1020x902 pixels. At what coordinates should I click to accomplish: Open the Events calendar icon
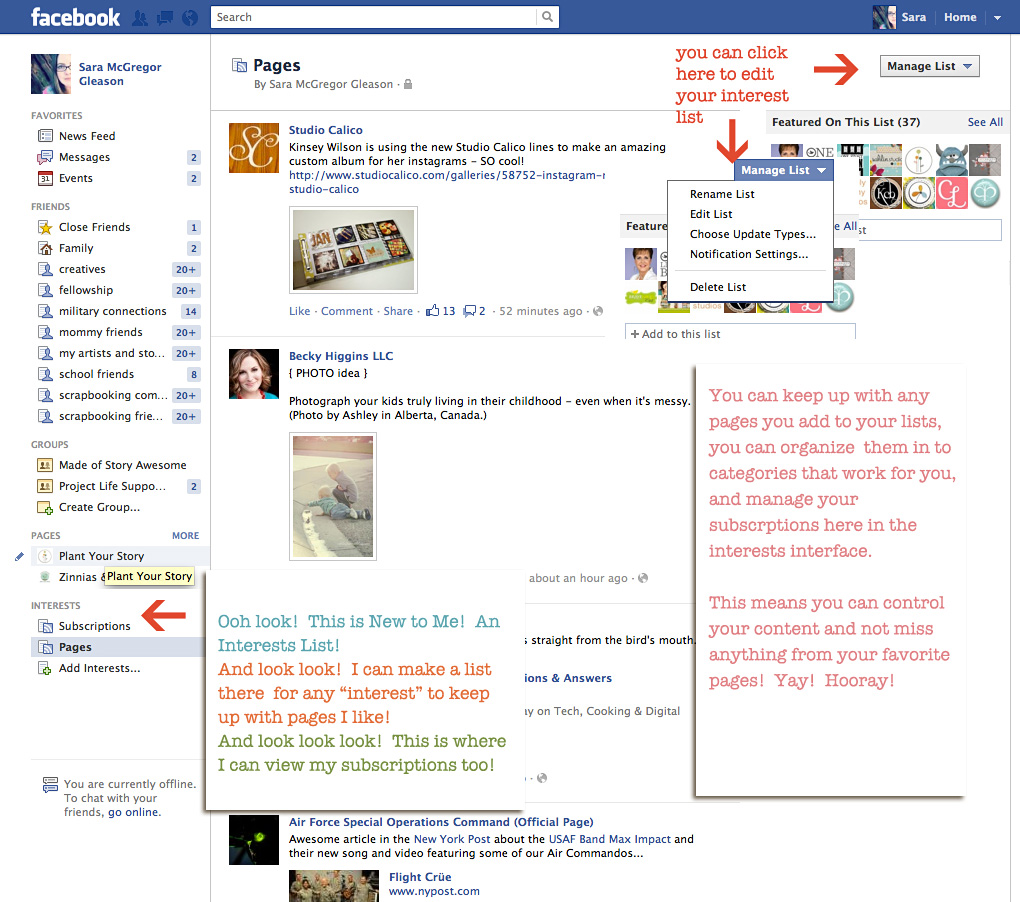click(x=45, y=178)
